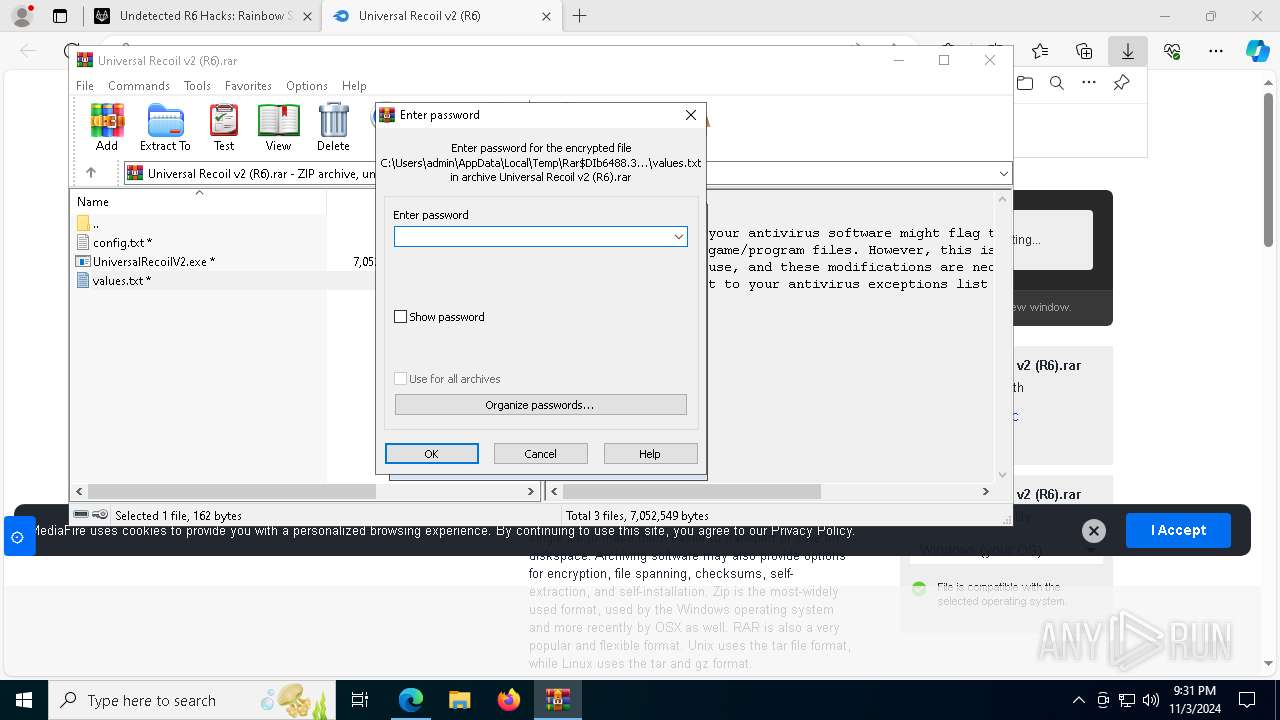Pin the downloads flyout with pin icon
Screen dimensions: 1280x720
tap(1121, 83)
